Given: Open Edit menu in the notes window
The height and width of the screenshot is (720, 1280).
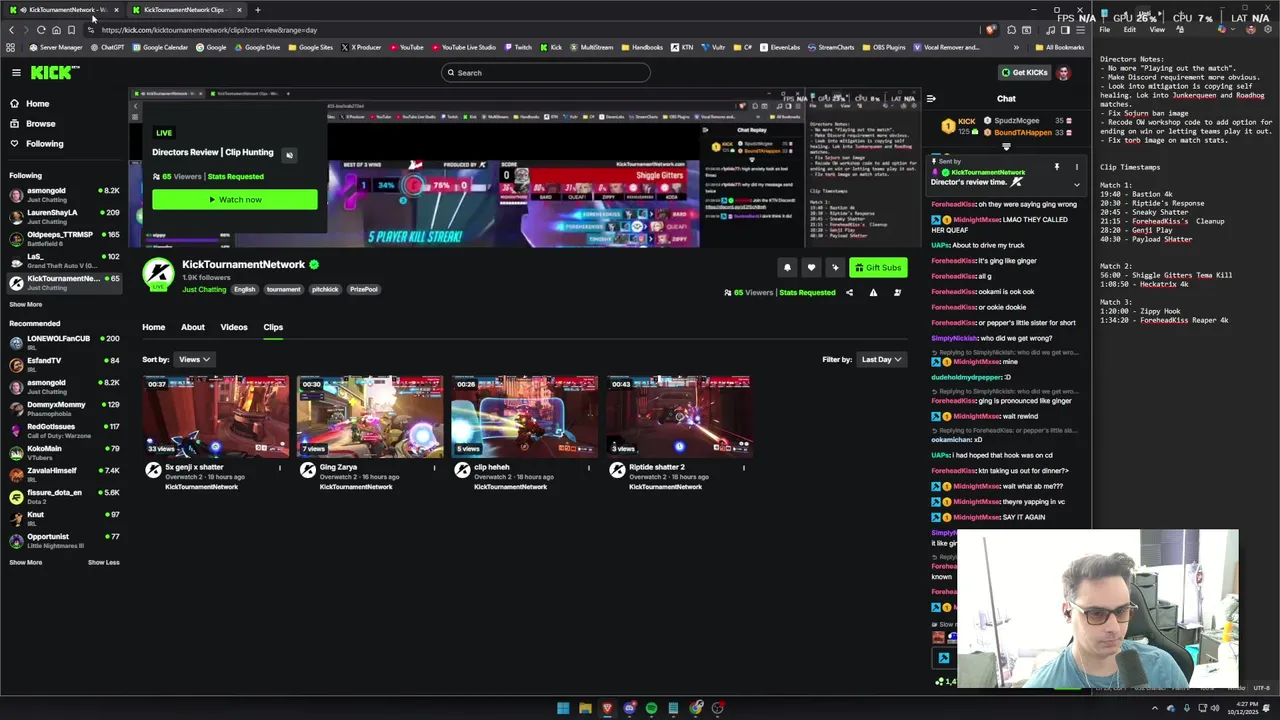Looking at the screenshot, I should click(x=1129, y=30).
